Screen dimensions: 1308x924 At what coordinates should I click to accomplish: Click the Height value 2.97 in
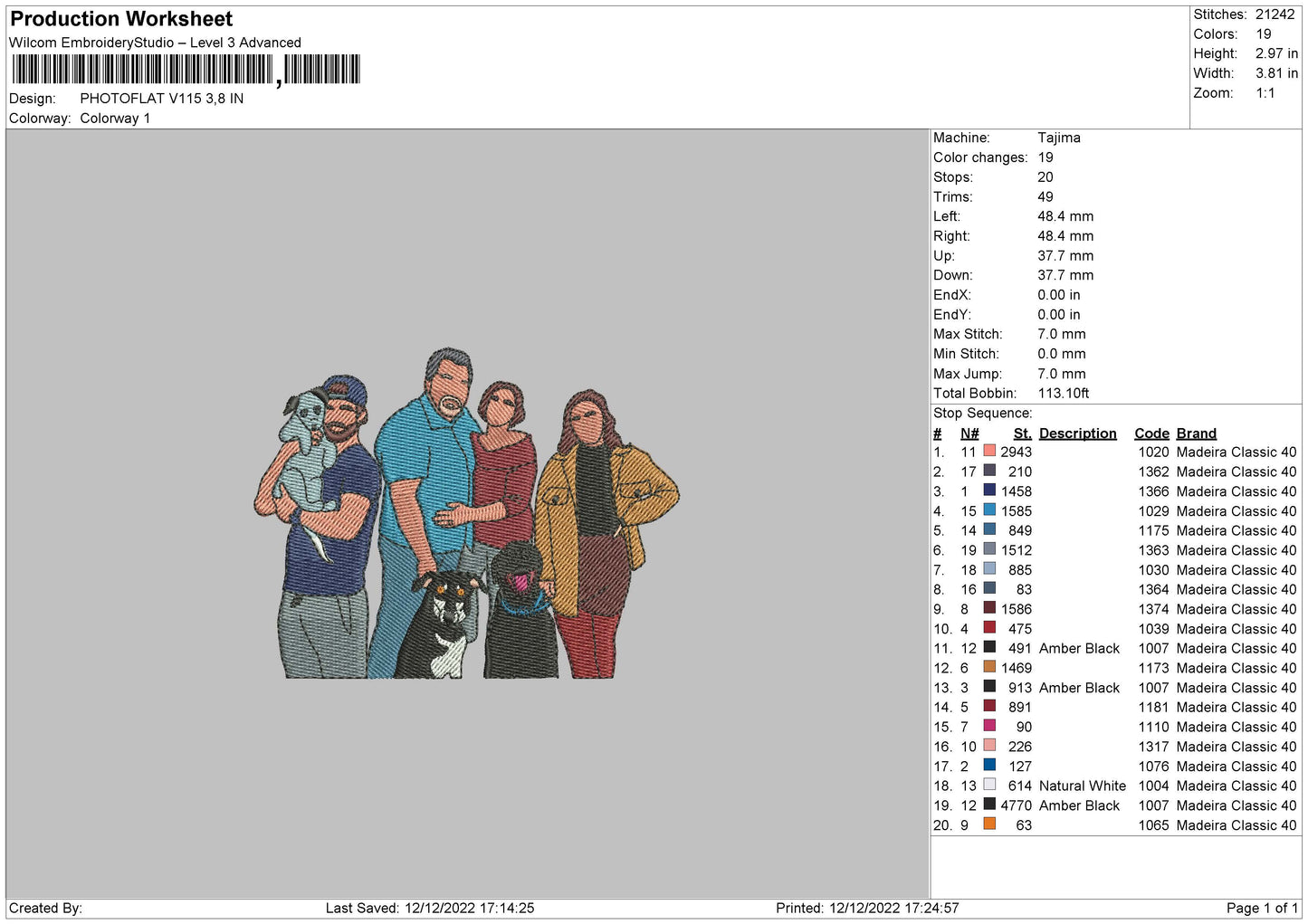pos(1276,53)
